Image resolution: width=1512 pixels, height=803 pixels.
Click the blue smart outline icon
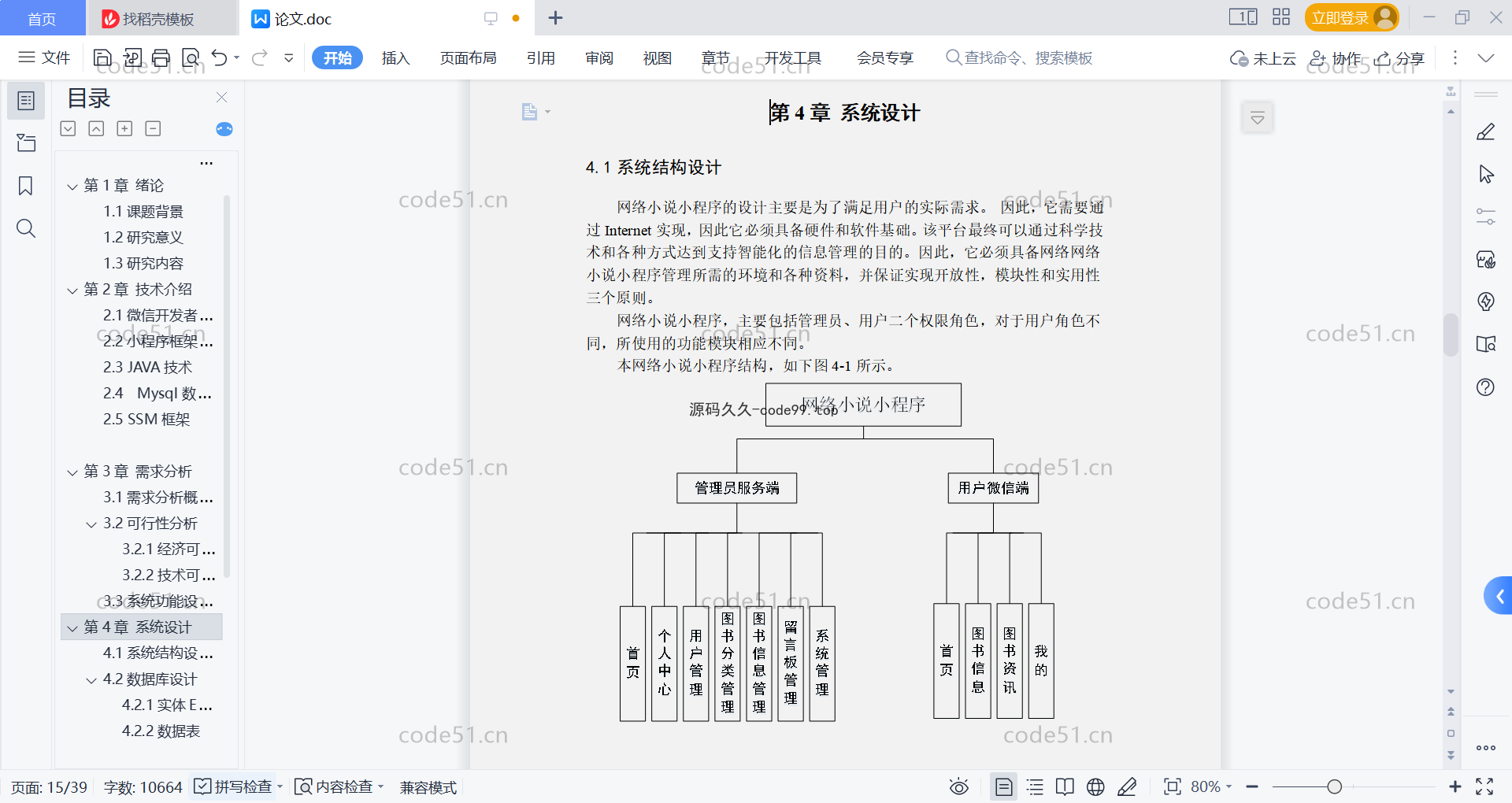[x=224, y=129]
